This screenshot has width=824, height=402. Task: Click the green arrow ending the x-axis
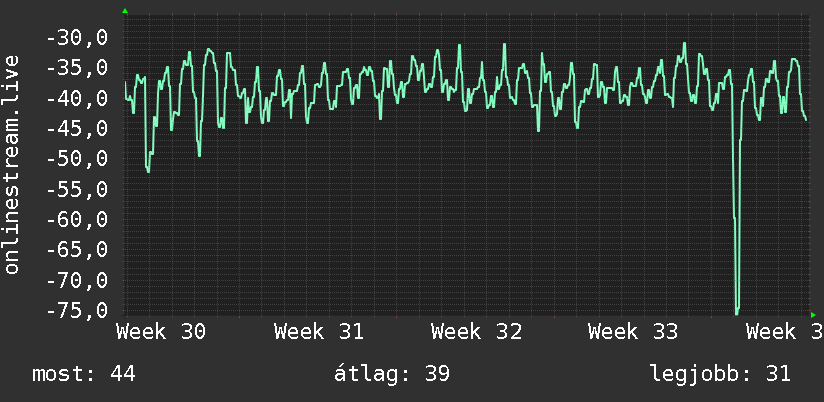pos(813,315)
